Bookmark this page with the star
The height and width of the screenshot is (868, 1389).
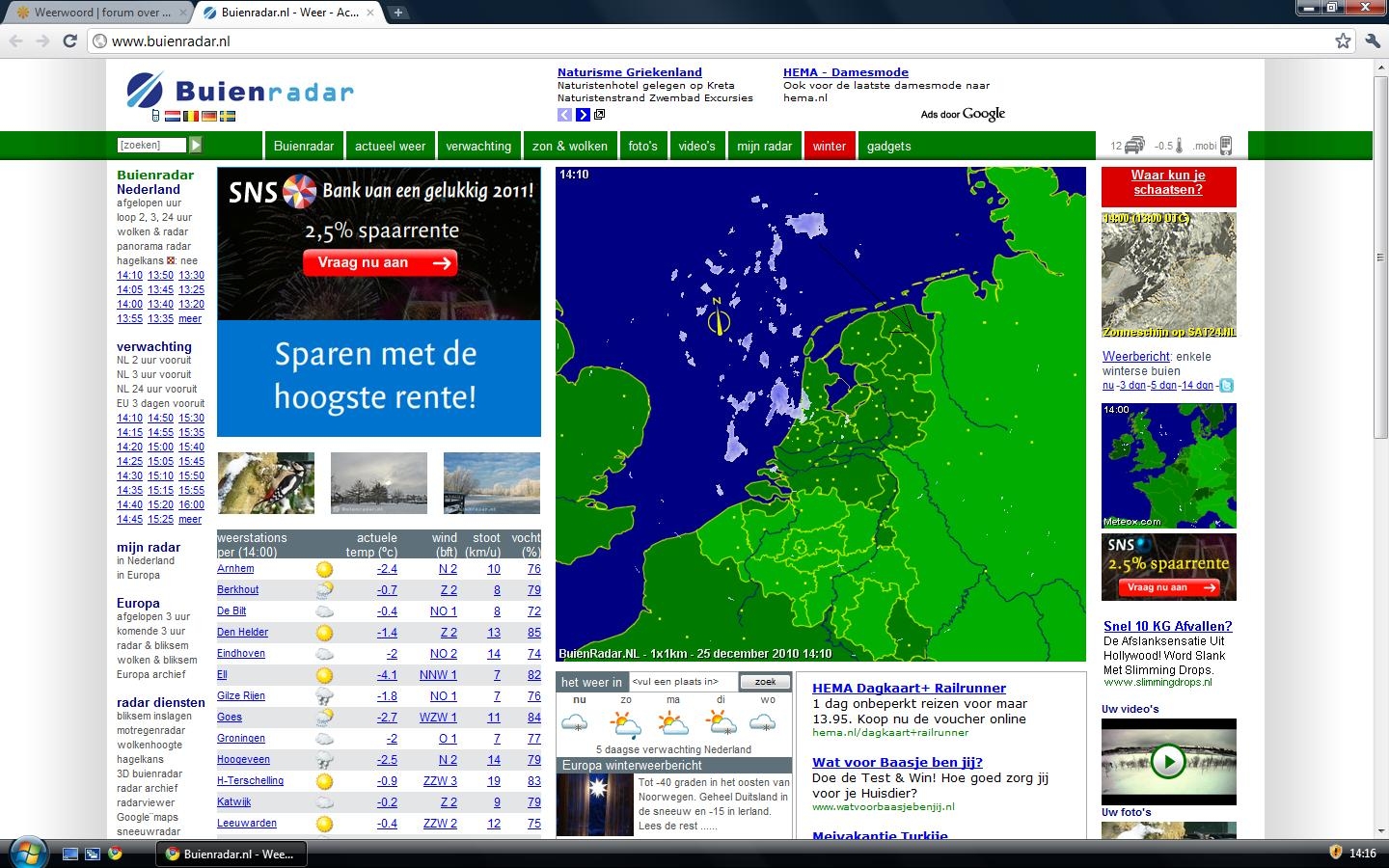click(1343, 41)
